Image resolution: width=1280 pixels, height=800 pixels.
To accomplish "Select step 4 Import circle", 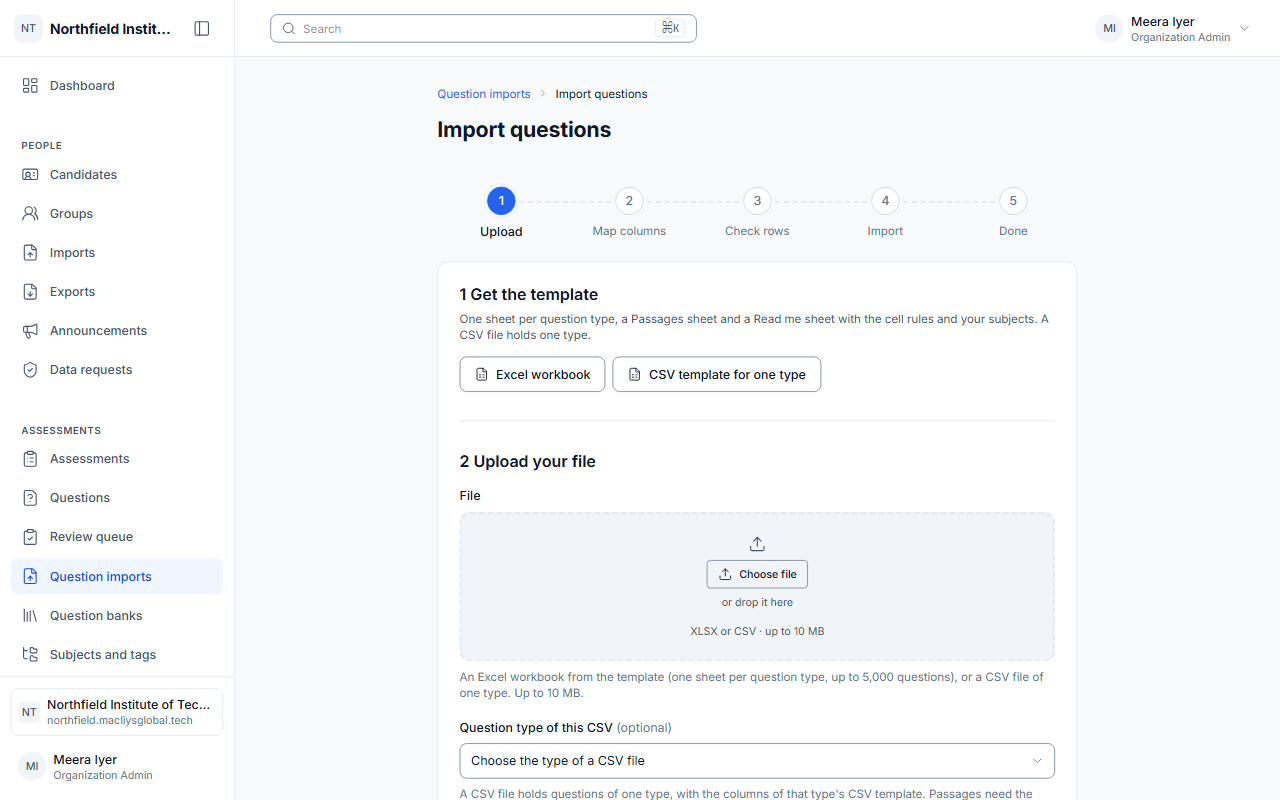I will (x=885, y=201).
